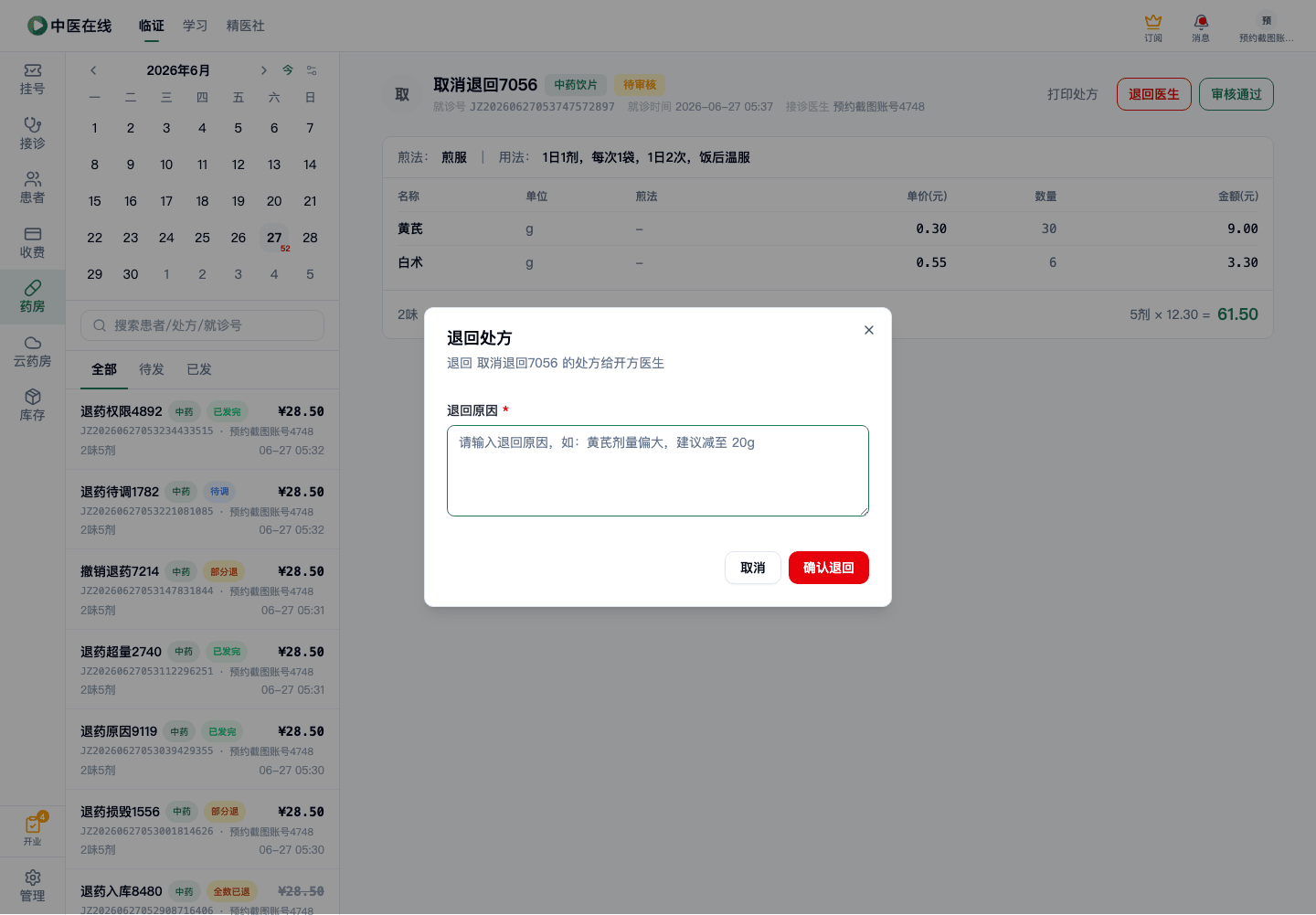This screenshot has height=915, width=1316.
Task: Click the 中医在线 logo
Action: [x=69, y=26]
